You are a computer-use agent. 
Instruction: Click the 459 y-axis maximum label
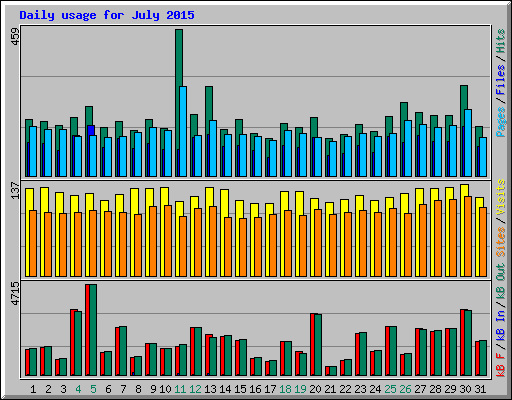(x=15, y=37)
